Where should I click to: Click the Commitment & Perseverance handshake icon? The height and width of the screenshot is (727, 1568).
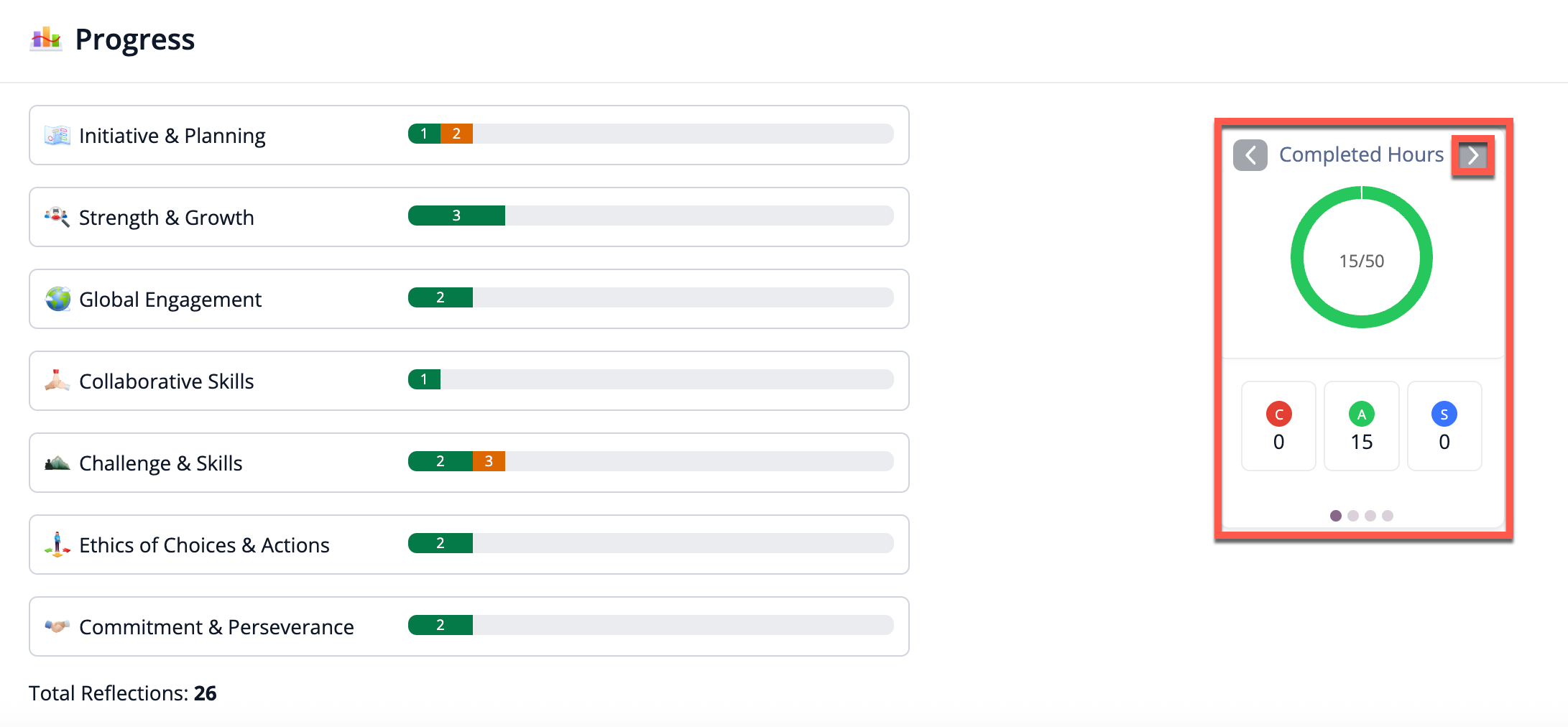pos(57,626)
